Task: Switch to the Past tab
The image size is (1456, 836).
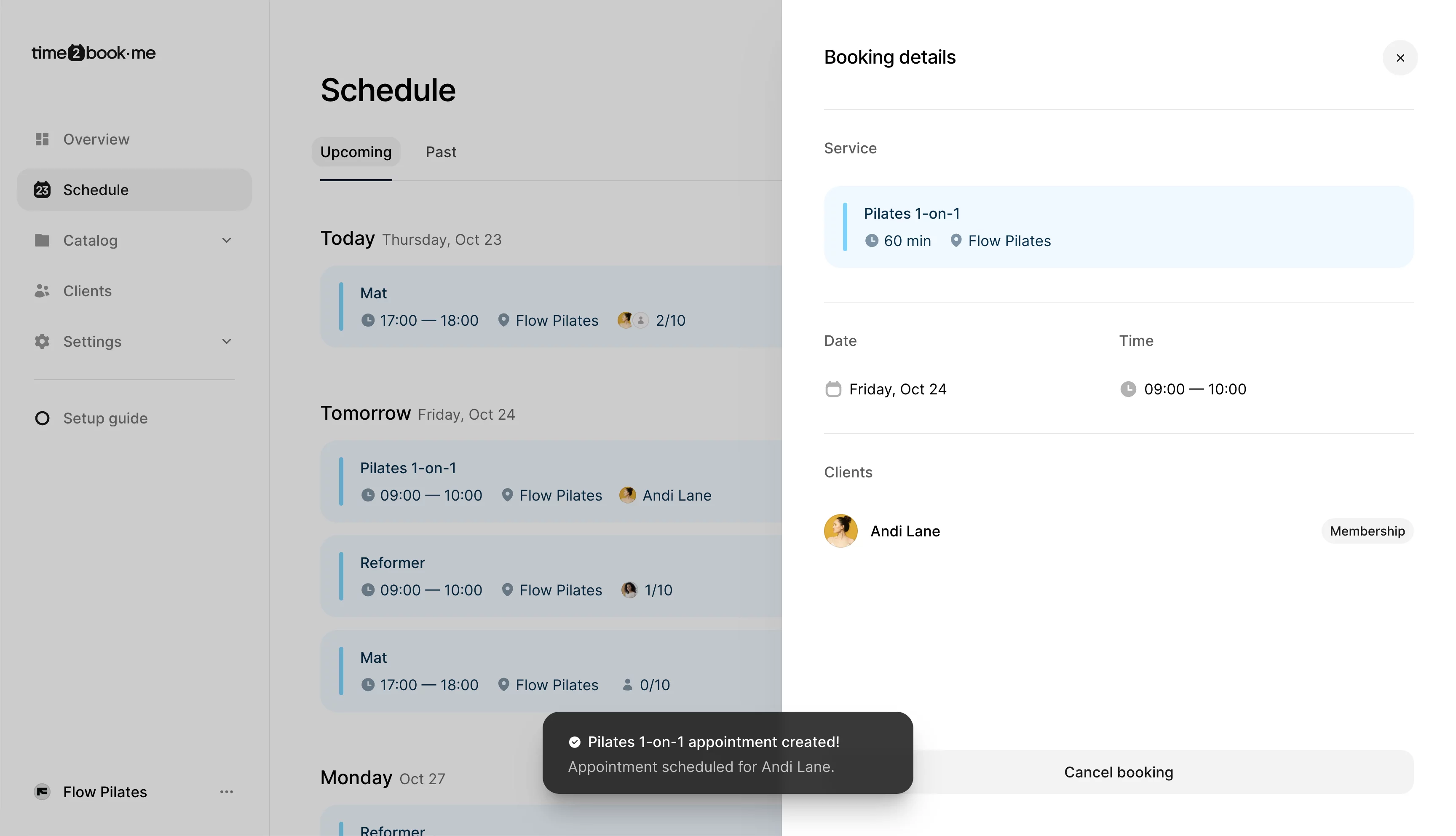Action: tap(441, 152)
